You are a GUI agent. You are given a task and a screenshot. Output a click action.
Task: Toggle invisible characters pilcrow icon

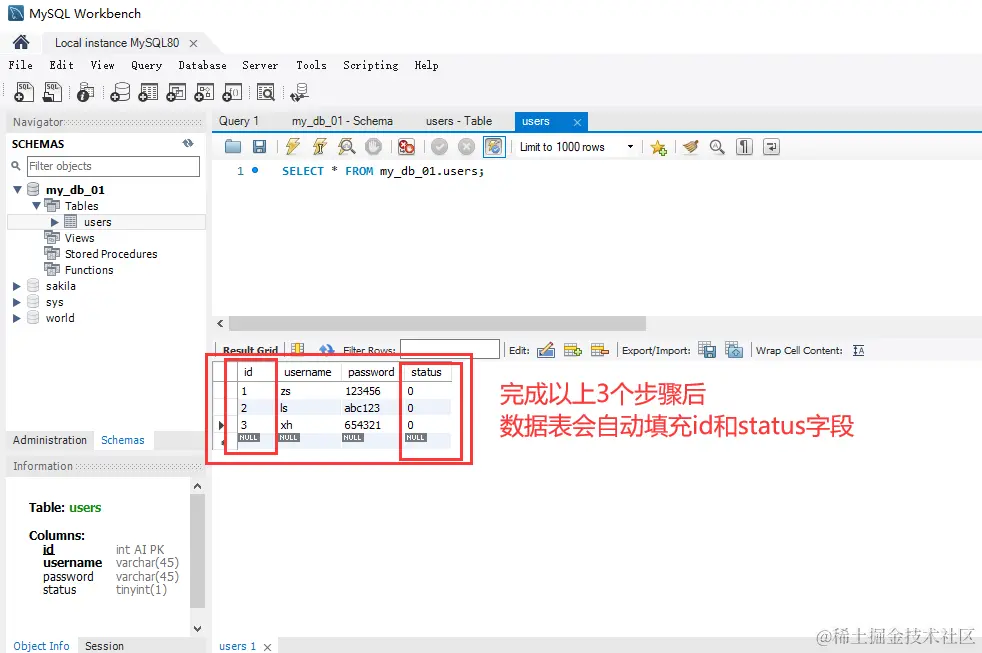click(744, 147)
